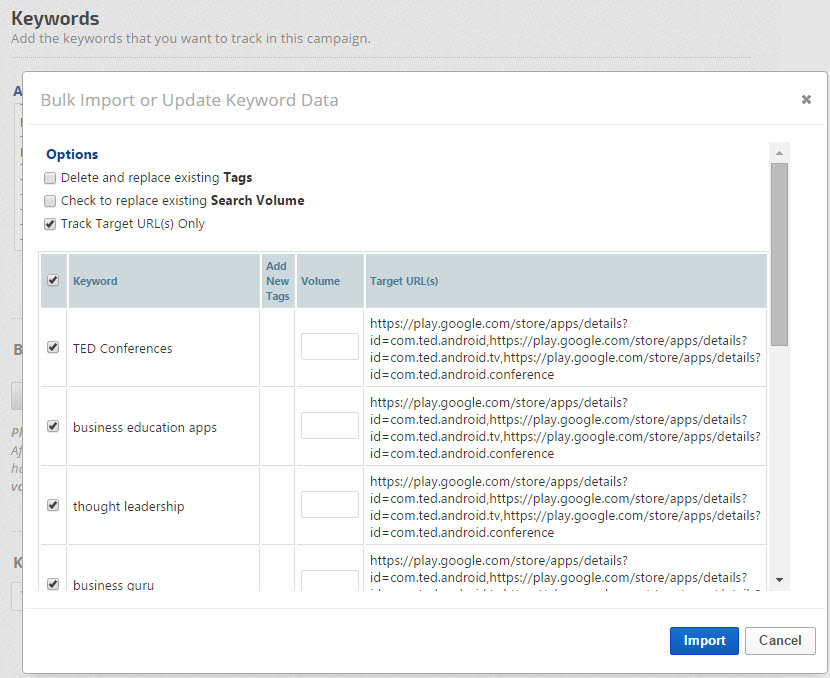The image size is (830, 678).
Task: Untick the business guru row checkbox
Action: coord(53,584)
